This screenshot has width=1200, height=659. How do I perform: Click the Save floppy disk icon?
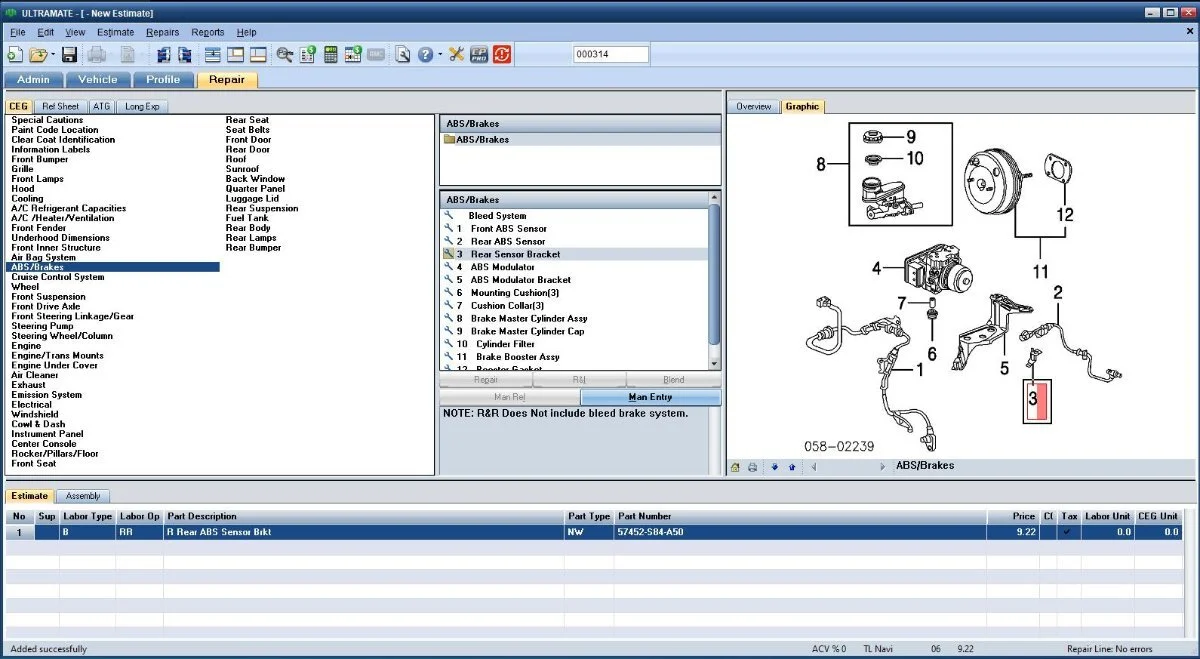click(x=69, y=55)
